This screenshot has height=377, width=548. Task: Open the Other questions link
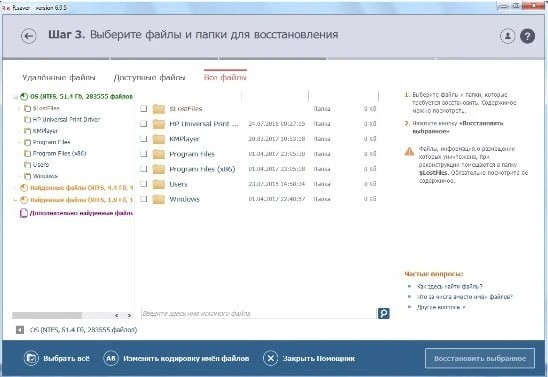[441, 307]
